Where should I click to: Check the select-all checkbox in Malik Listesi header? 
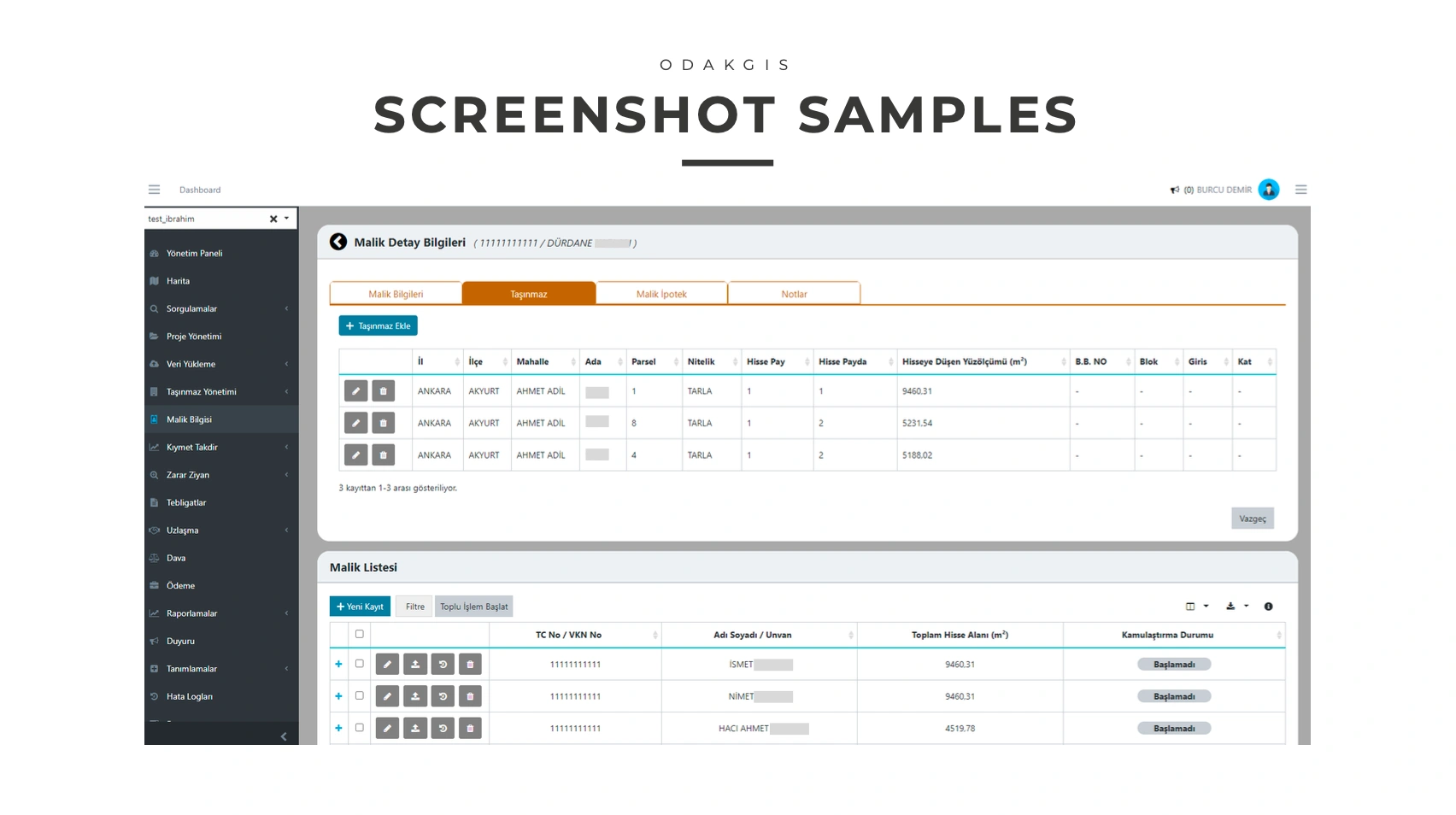(360, 634)
